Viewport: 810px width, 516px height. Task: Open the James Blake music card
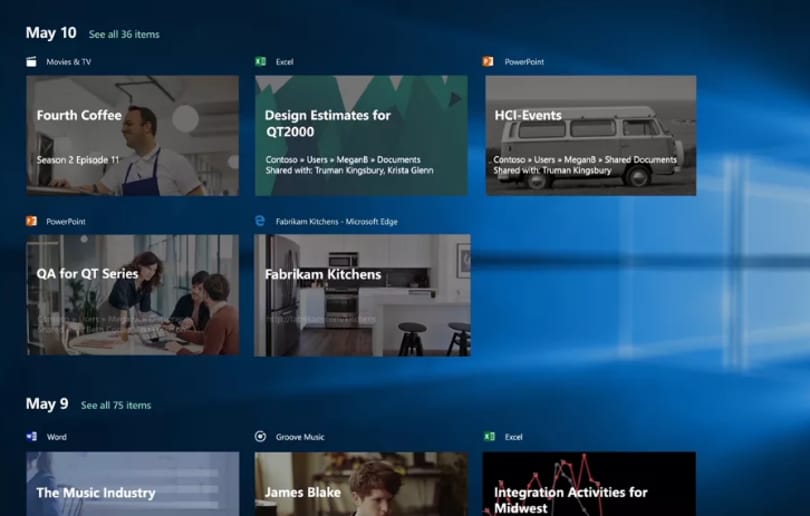pyautogui.click(x=361, y=484)
